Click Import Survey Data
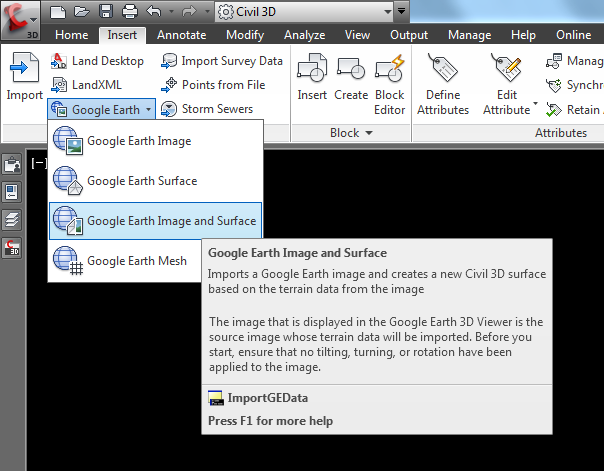 click(222, 61)
